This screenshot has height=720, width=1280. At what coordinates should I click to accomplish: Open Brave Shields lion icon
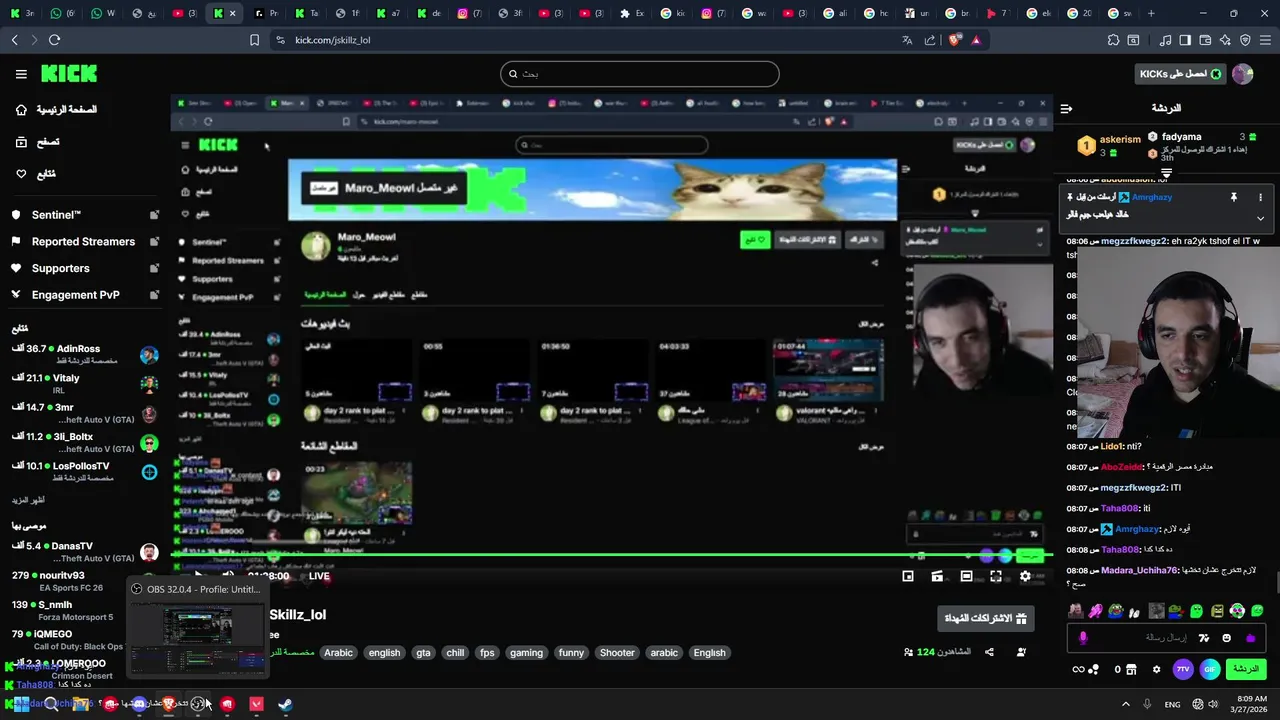953,40
